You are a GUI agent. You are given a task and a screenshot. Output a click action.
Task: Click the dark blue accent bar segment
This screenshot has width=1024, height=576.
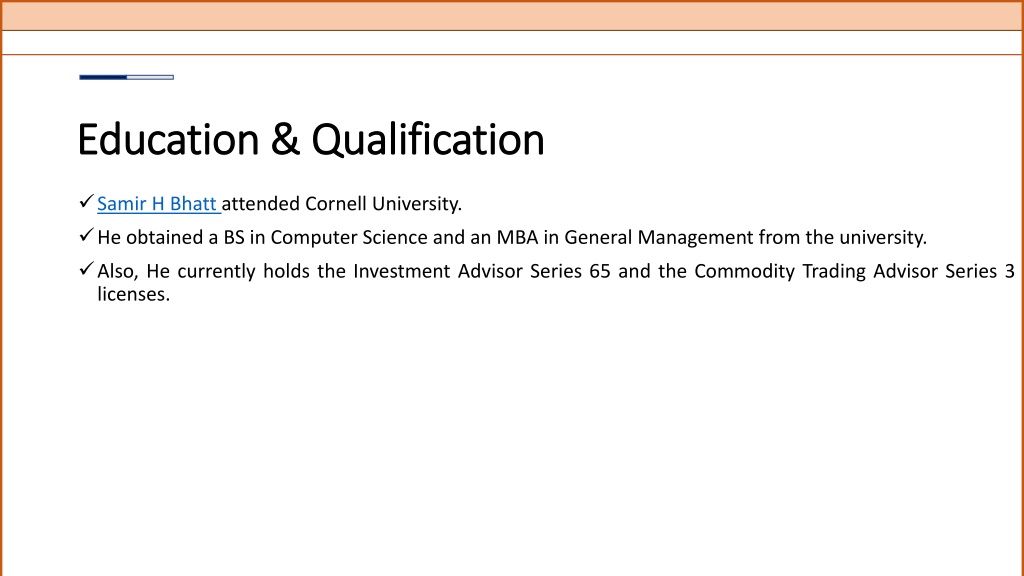103,77
